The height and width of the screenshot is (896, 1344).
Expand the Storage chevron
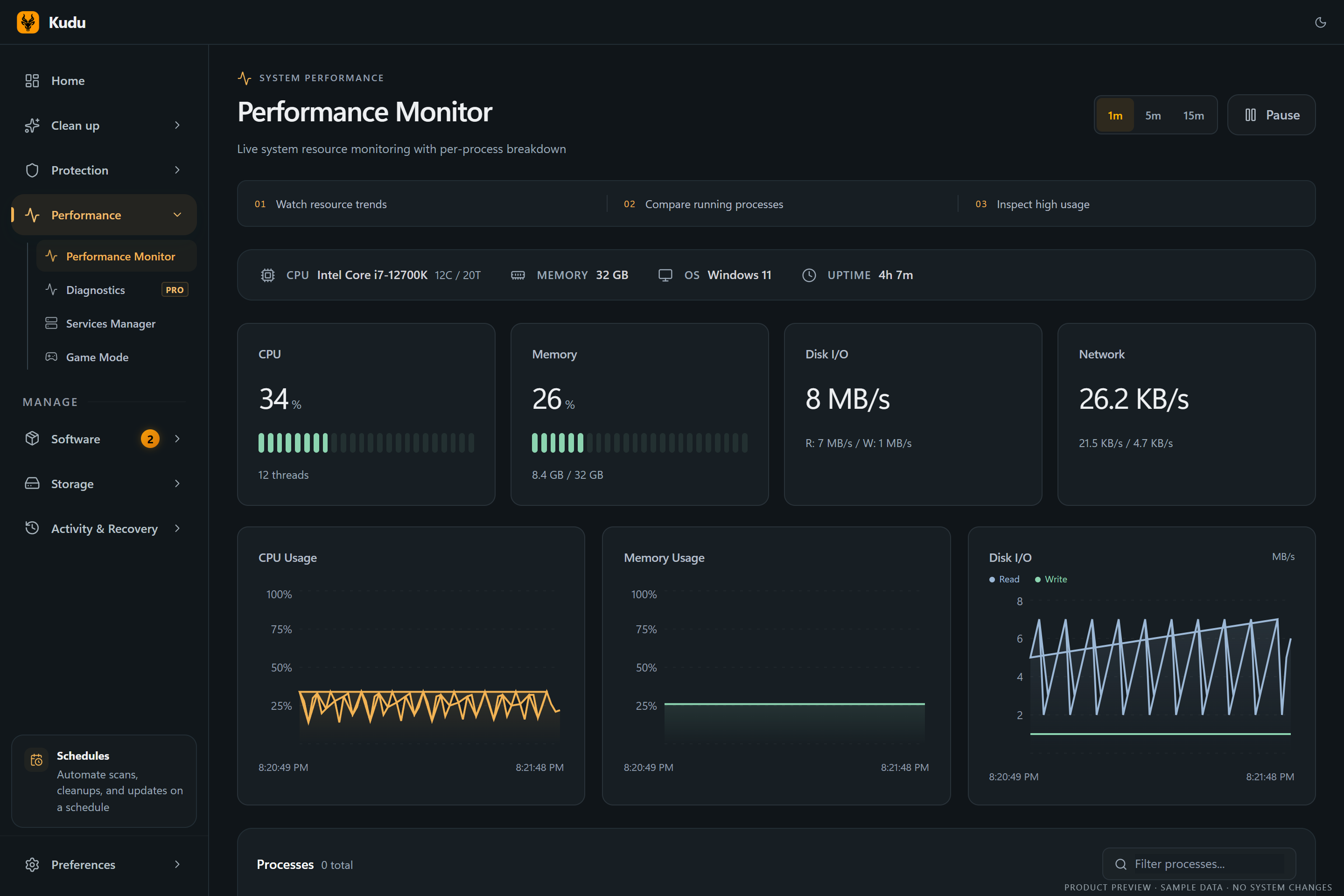pos(177,483)
